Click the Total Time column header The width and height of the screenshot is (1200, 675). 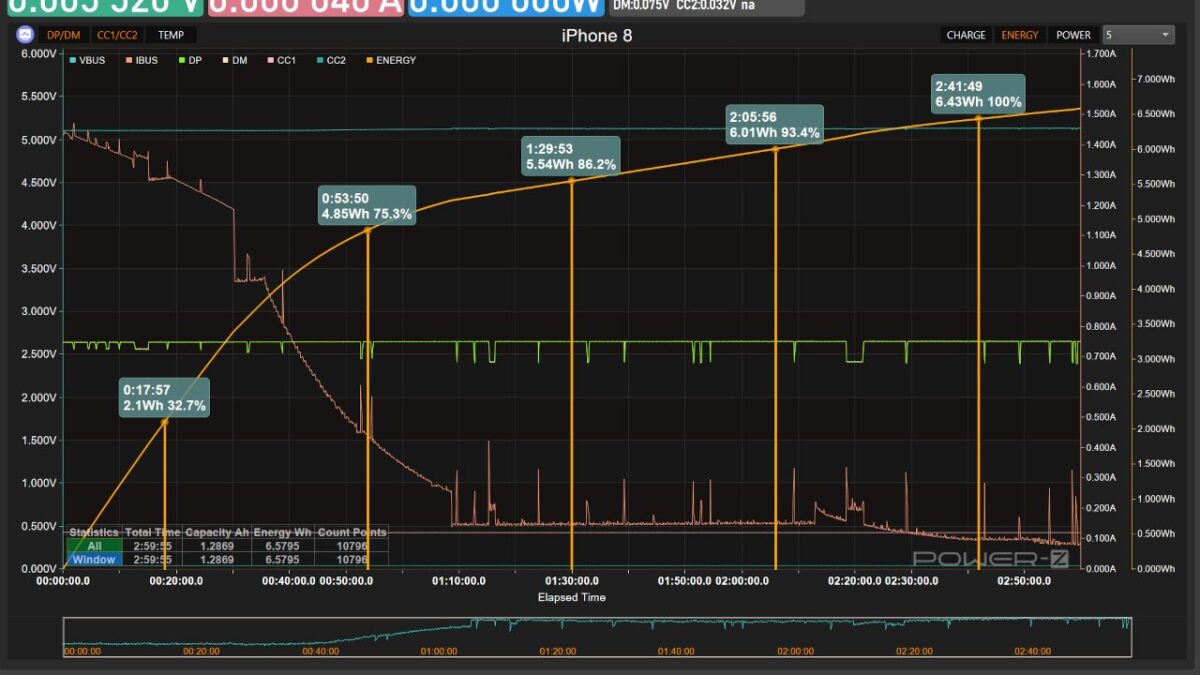(x=153, y=533)
